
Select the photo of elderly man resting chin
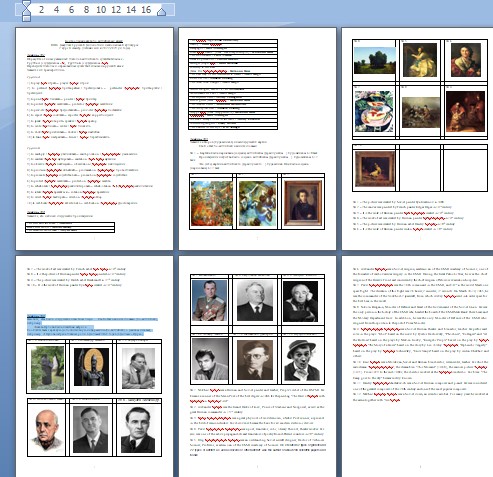pos(300,302)
